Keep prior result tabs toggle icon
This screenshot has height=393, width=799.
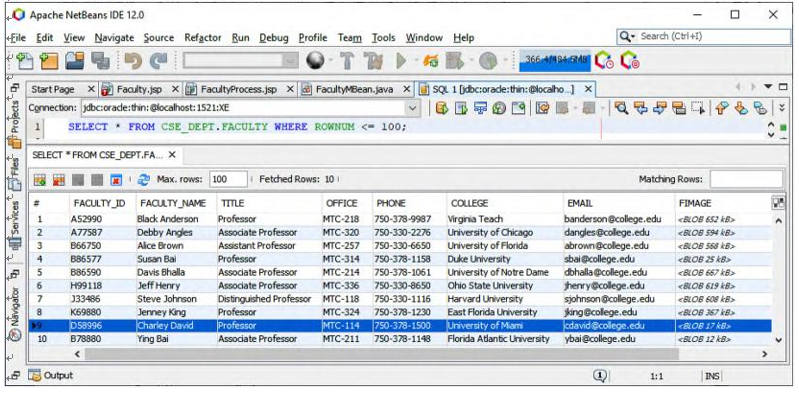[518, 108]
